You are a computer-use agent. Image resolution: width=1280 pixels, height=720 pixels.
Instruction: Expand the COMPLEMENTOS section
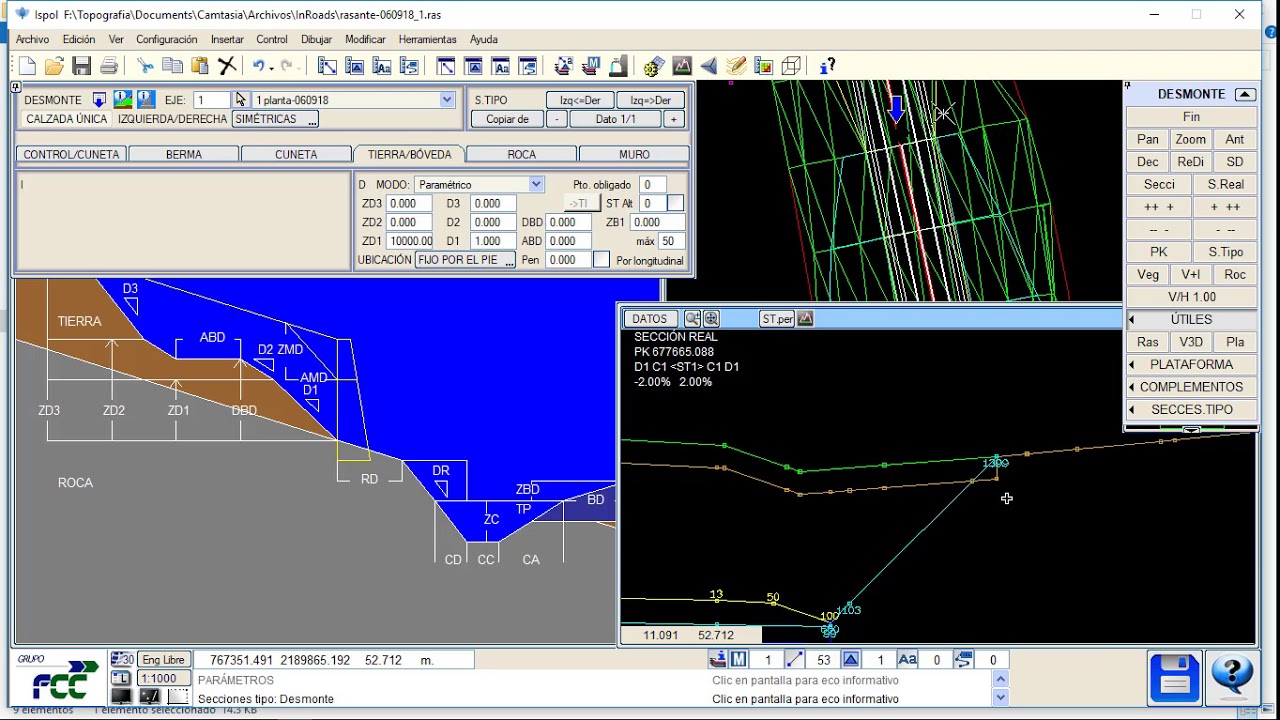[x=1191, y=387]
